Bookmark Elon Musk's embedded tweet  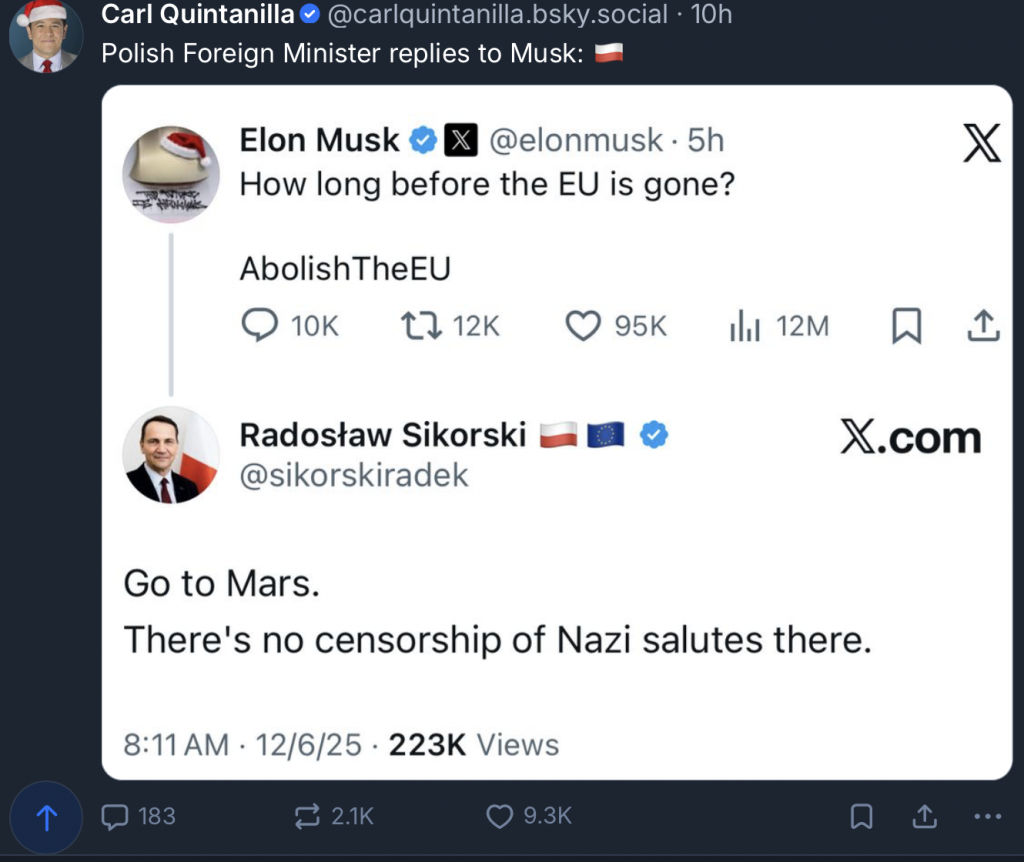click(x=906, y=325)
